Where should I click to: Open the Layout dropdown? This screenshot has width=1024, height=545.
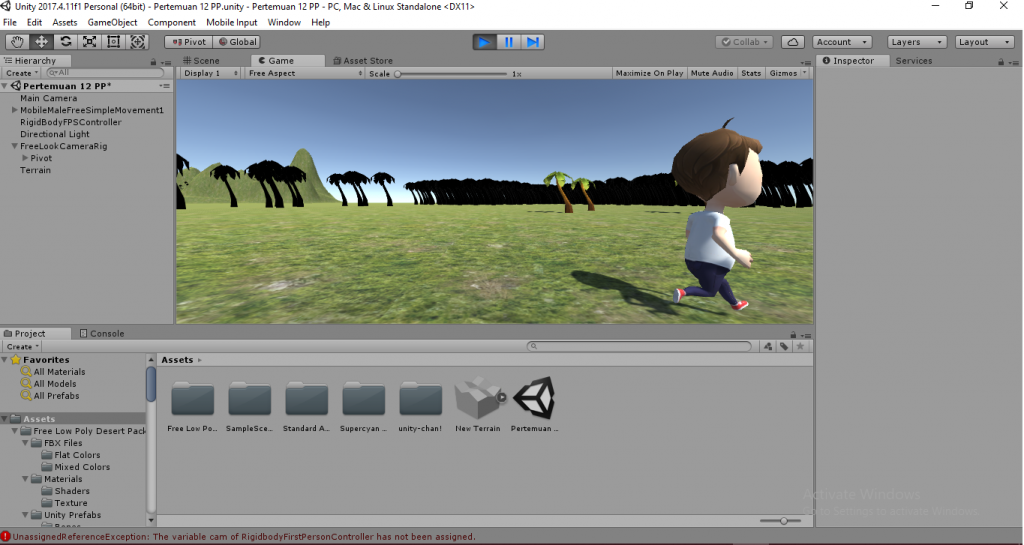point(985,42)
